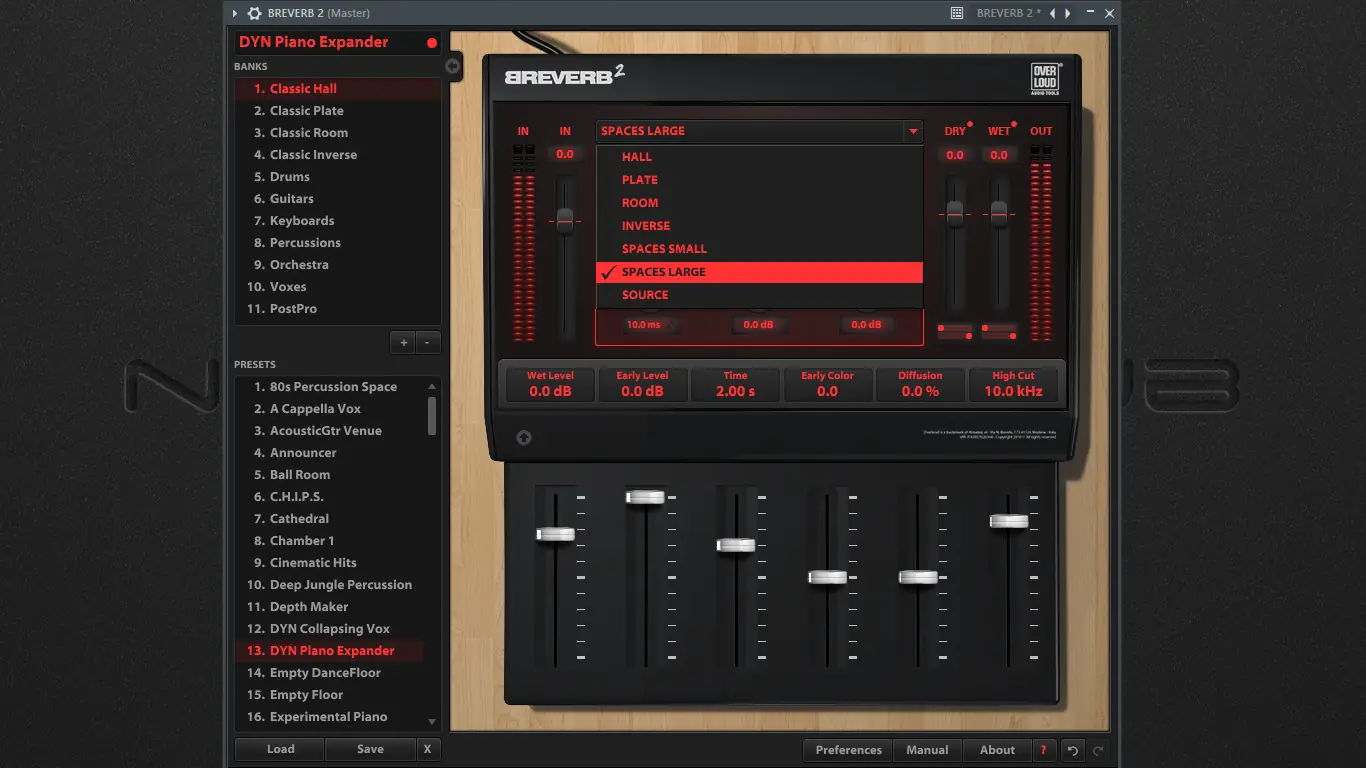Screen dimensions: 1366x768
Task: Click the Diffusion parameter box
Action: point(920,384)
